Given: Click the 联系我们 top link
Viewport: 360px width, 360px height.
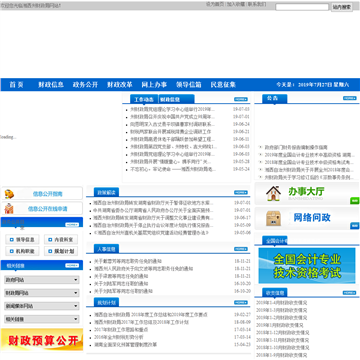Looking at the screenshot, I should [257, 4].
